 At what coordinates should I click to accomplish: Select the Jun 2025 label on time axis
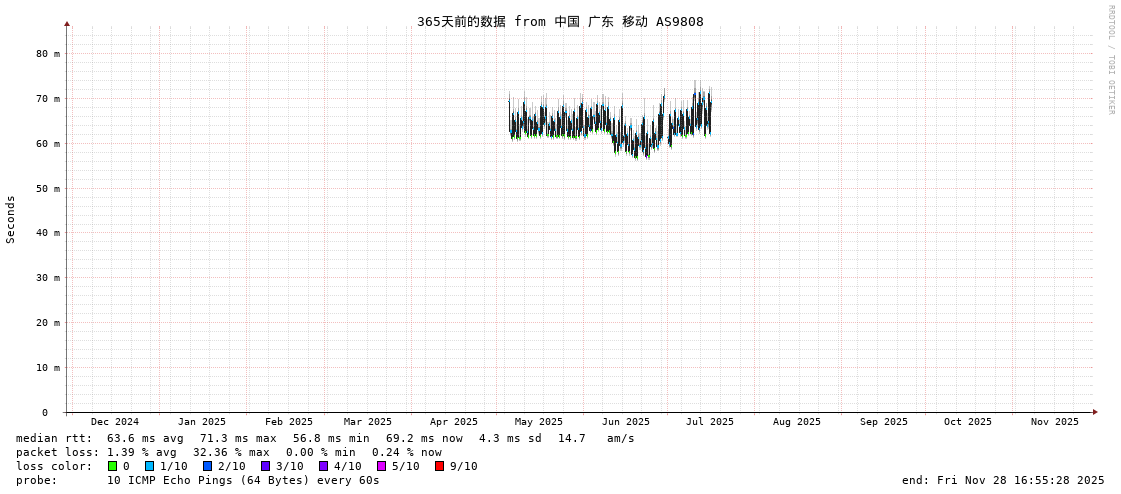coord(626,422)
